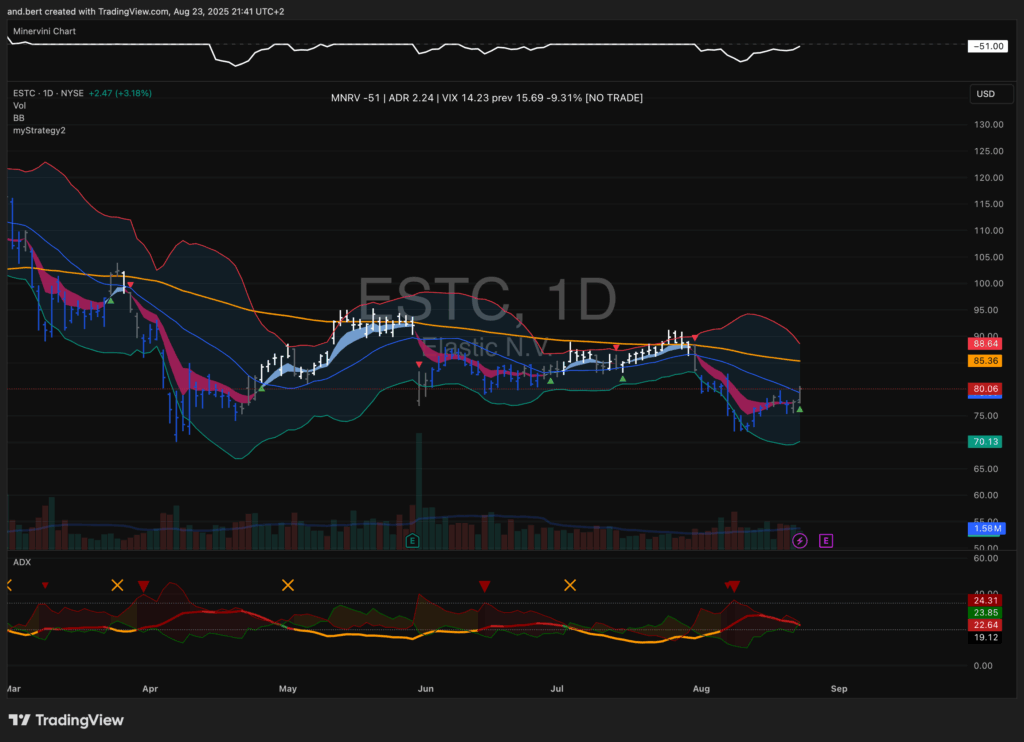Screen dimensions: 1024x742
Task: Select the BB indicator legend
Action: [19, 118]
